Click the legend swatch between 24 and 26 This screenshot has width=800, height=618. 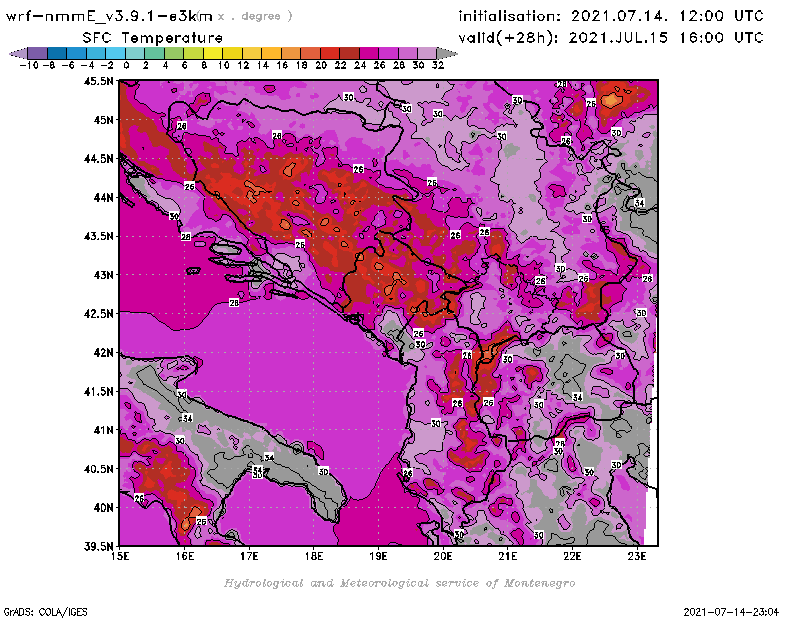(369, 53)
